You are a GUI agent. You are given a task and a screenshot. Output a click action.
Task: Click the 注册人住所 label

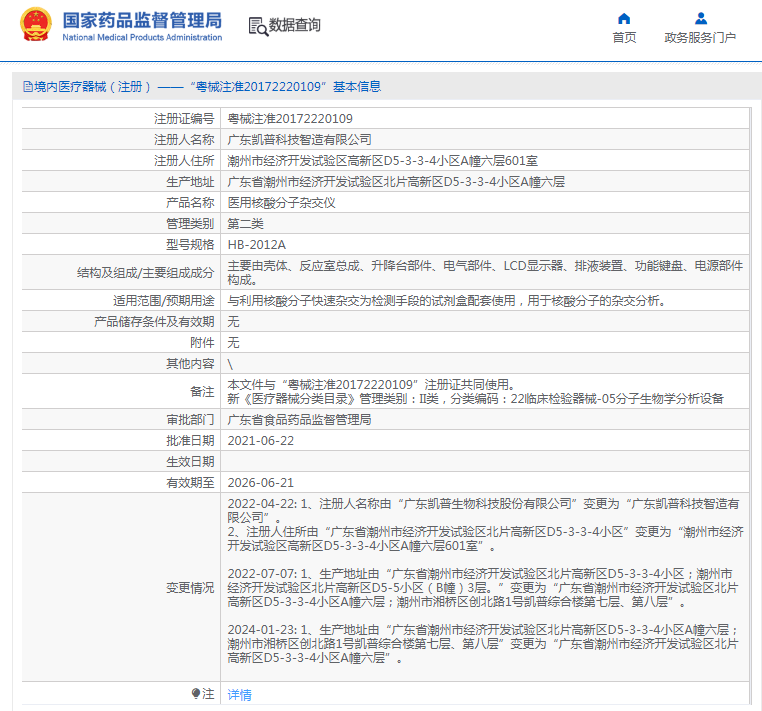click(x=184, y=160)
